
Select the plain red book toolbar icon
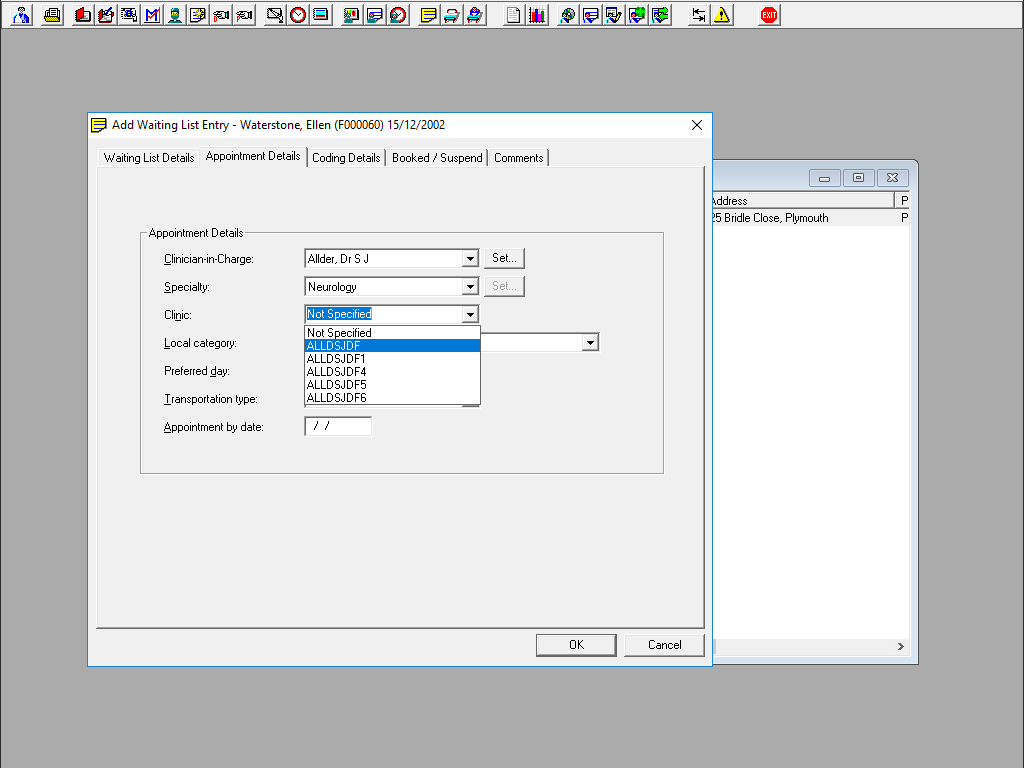(x=82, y=15)
